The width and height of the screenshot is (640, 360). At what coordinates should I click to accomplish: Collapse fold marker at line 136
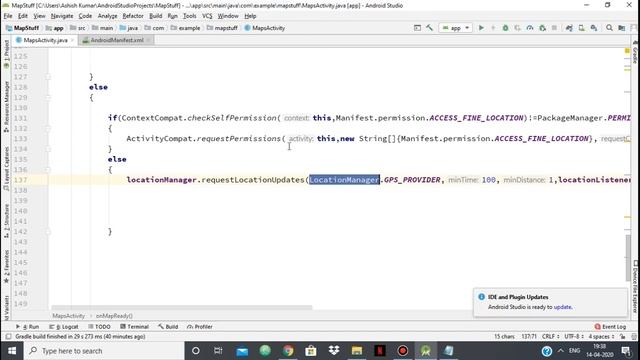point(48,170)
